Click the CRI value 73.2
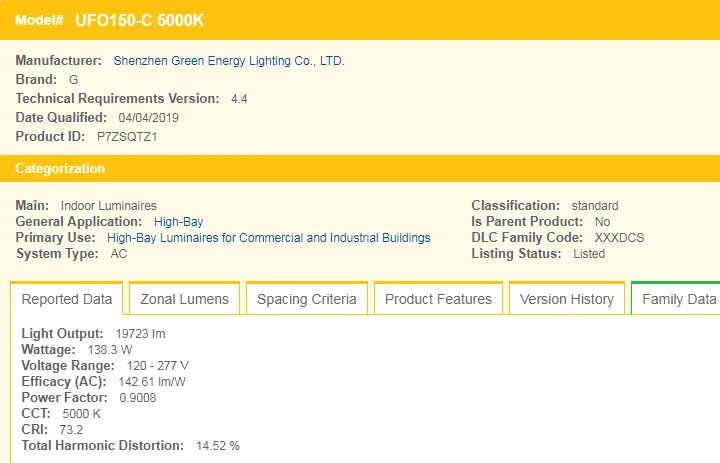 (71, 430)
